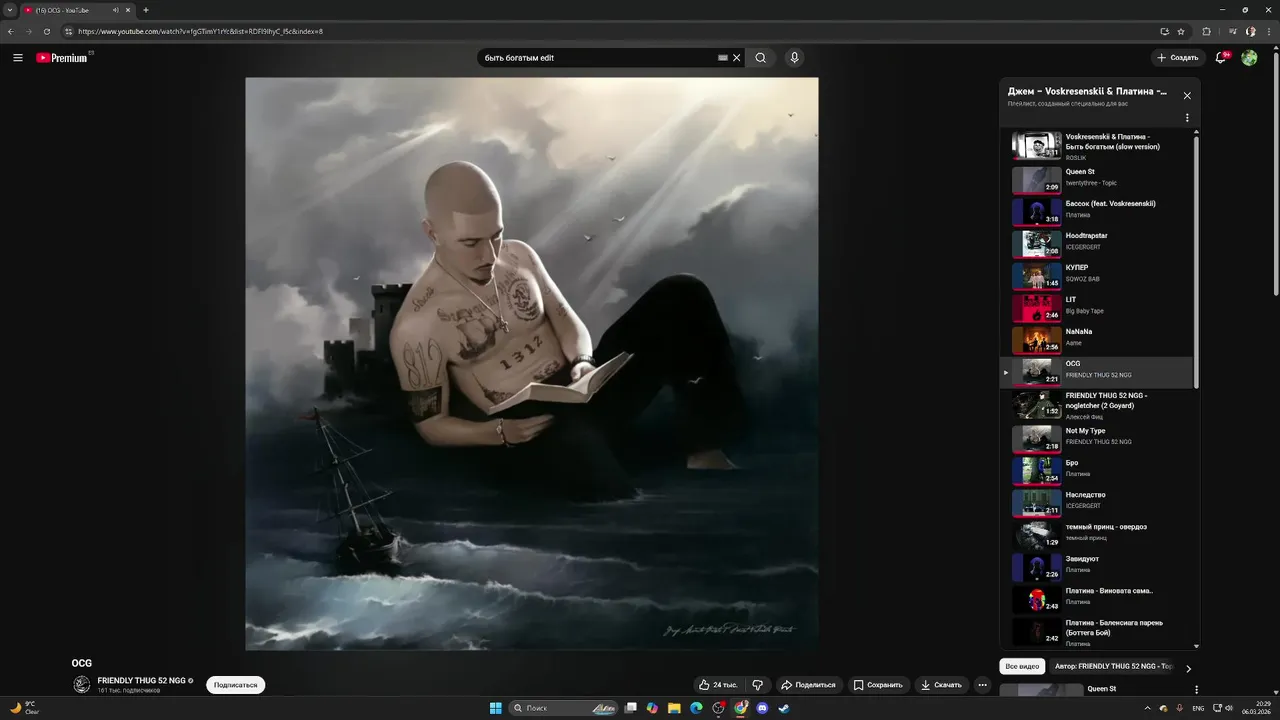
Task: Open Steam from the taskbar
Action: coord(784,708)
